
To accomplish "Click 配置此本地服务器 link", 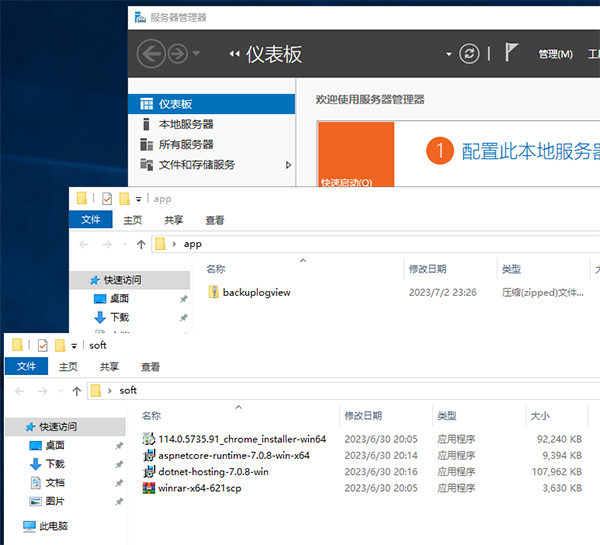I will tap(530, 151).
